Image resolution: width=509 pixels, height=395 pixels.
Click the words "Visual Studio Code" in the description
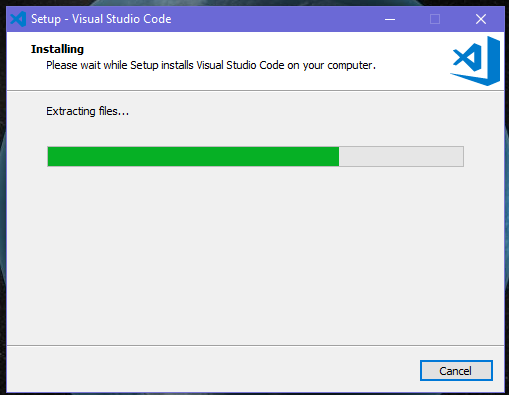click(240, 65)
